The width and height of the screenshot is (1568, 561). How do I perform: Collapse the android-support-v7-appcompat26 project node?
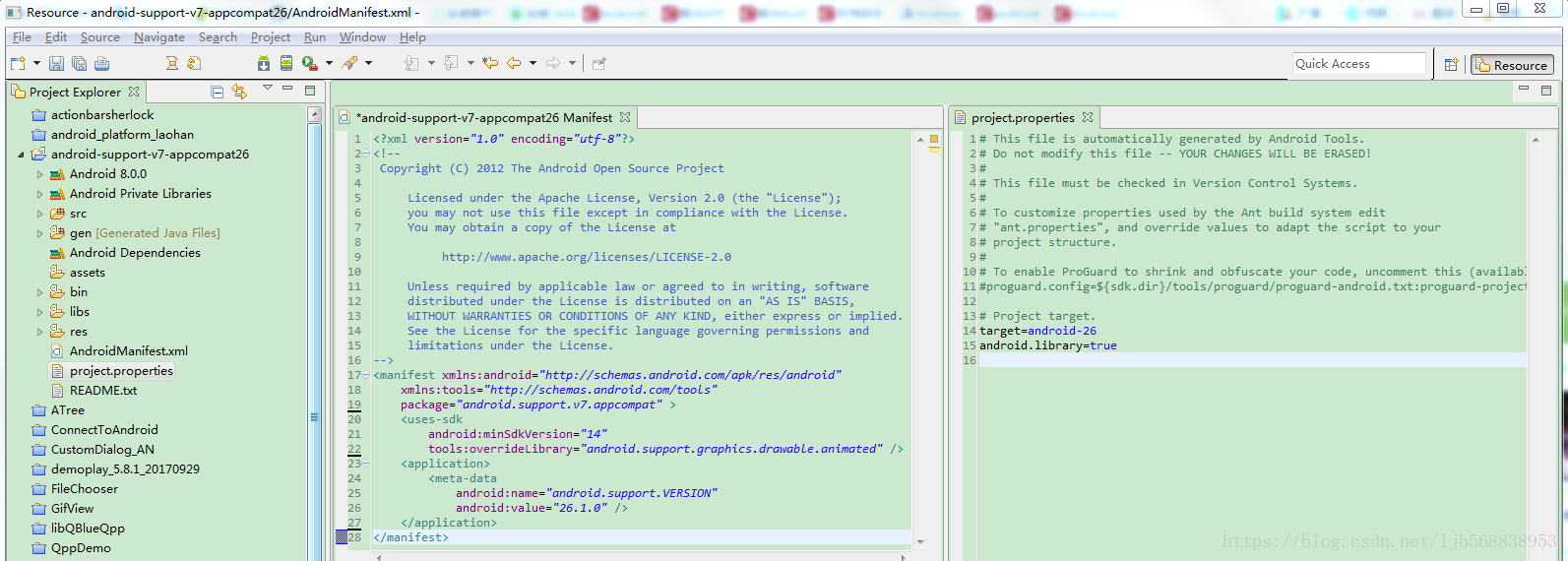pyautogui.click(x=22, y=155)
